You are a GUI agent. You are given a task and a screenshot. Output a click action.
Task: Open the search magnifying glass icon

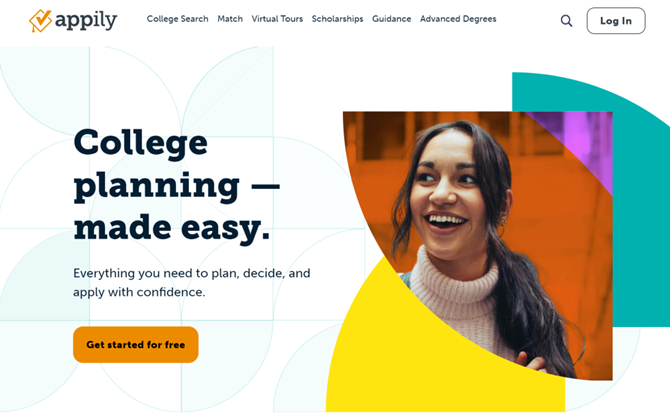pos(566,21)
